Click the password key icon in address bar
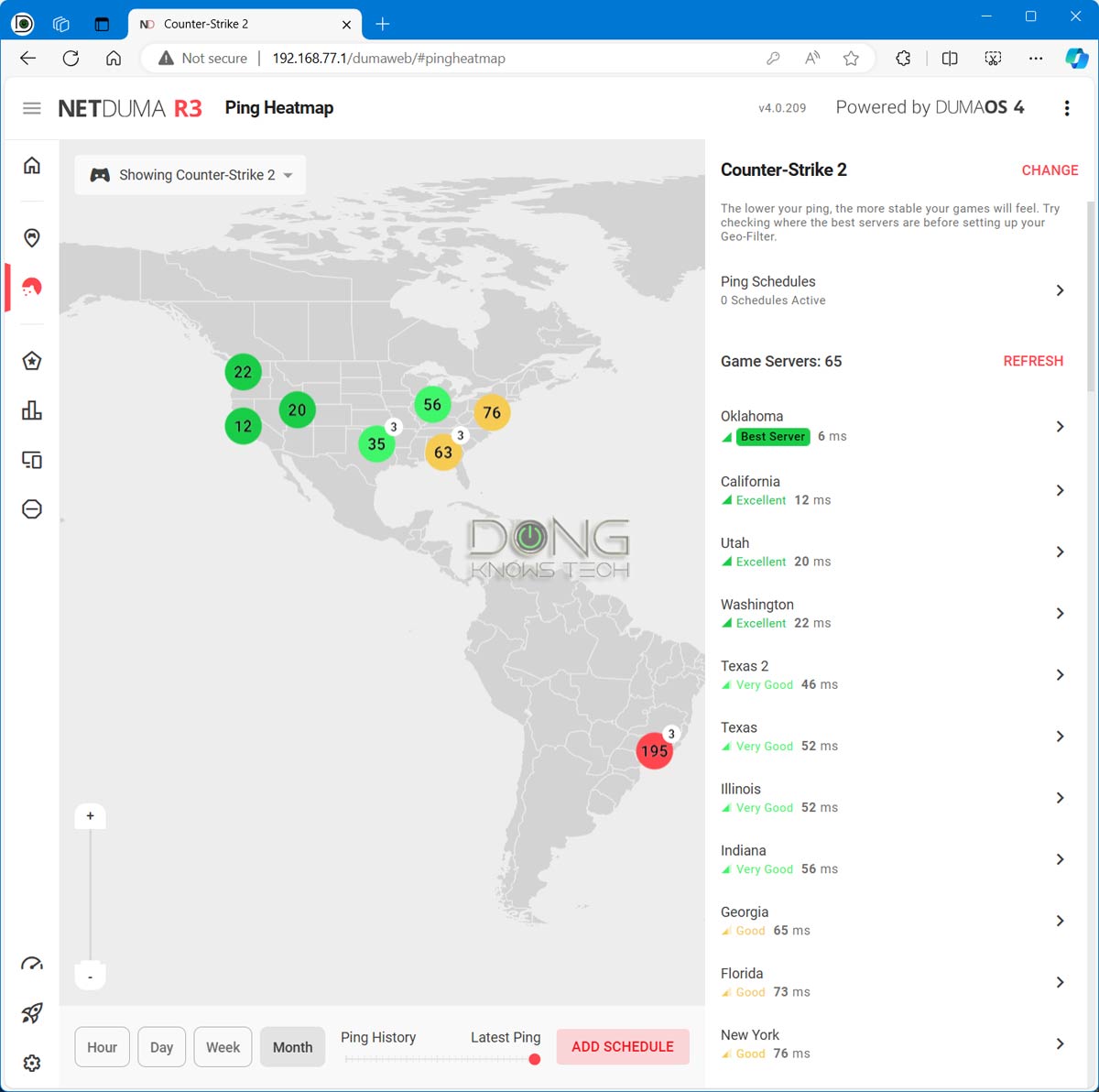 click(773, 58)
